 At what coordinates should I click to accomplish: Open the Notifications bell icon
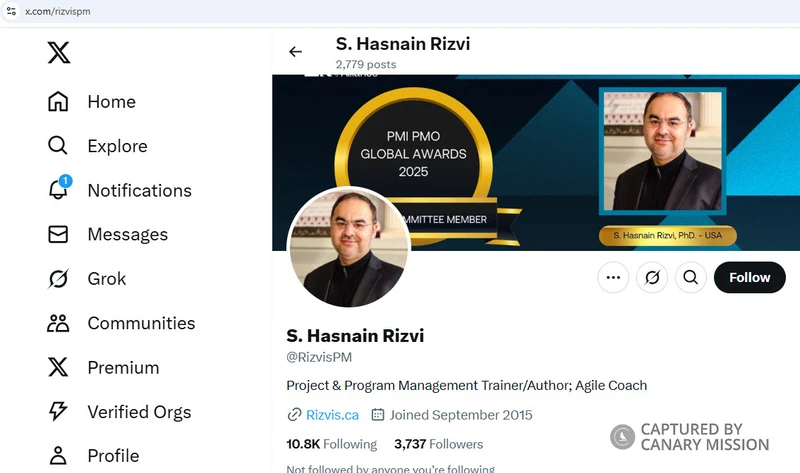coord(58,190)
